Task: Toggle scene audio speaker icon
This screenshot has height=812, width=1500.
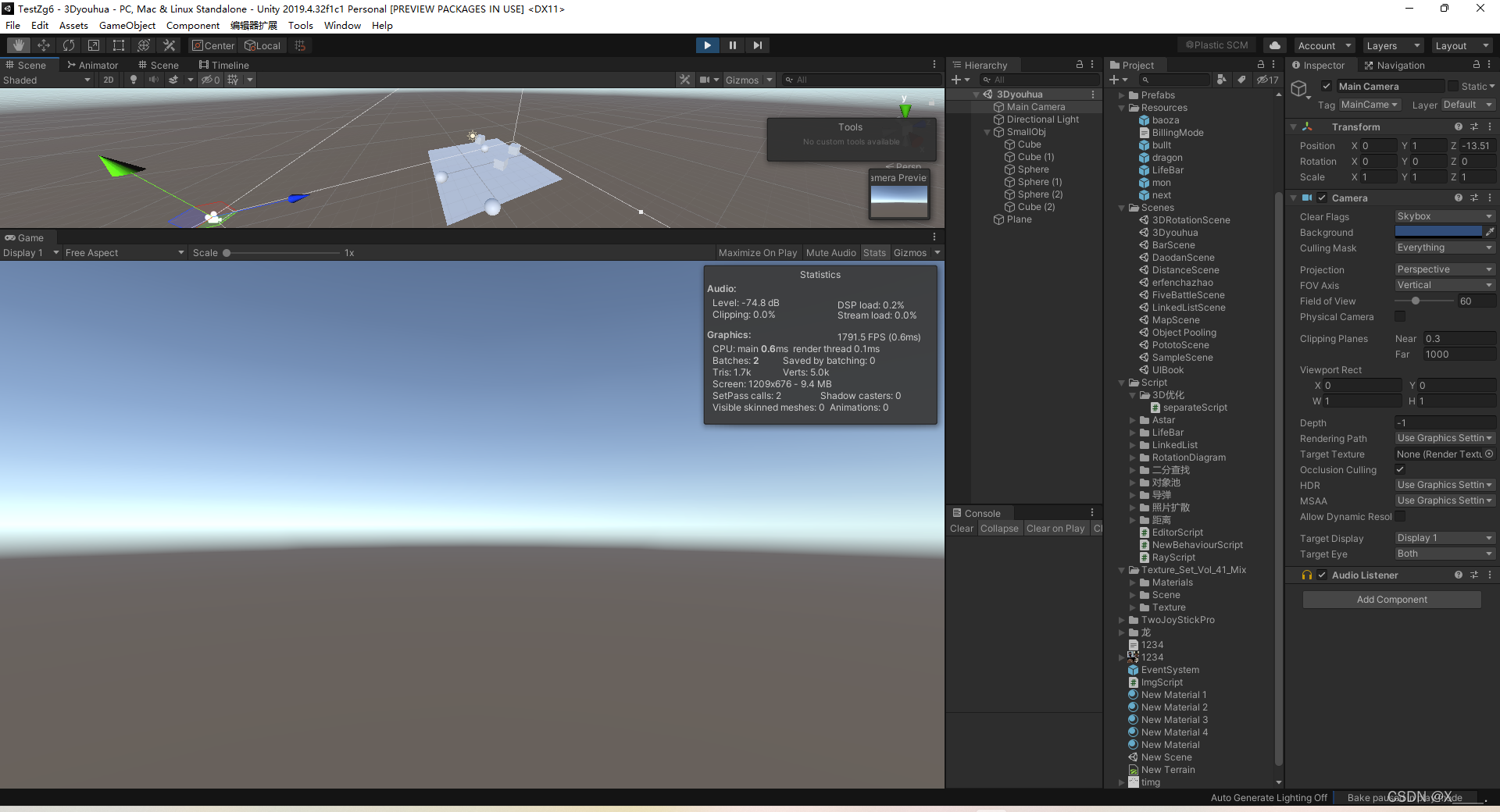Action: click(154, 80)
